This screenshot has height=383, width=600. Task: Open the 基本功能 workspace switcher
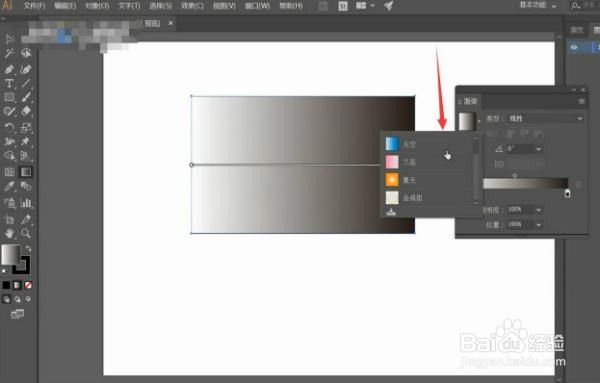click(538, 5)
